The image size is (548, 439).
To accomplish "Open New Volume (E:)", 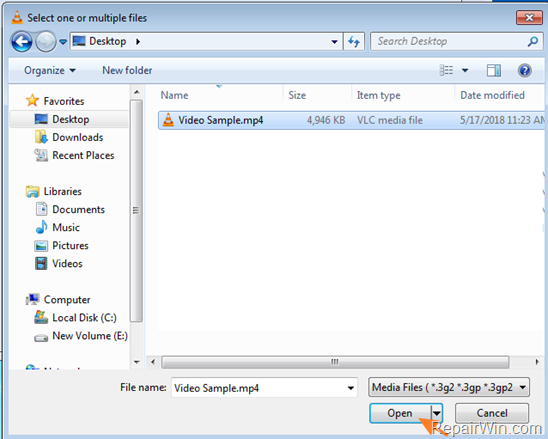I will [90, 336].
